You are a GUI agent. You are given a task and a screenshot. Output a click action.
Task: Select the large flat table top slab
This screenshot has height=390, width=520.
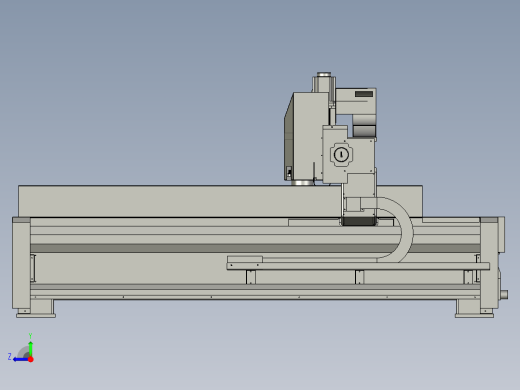coord(180,201)
